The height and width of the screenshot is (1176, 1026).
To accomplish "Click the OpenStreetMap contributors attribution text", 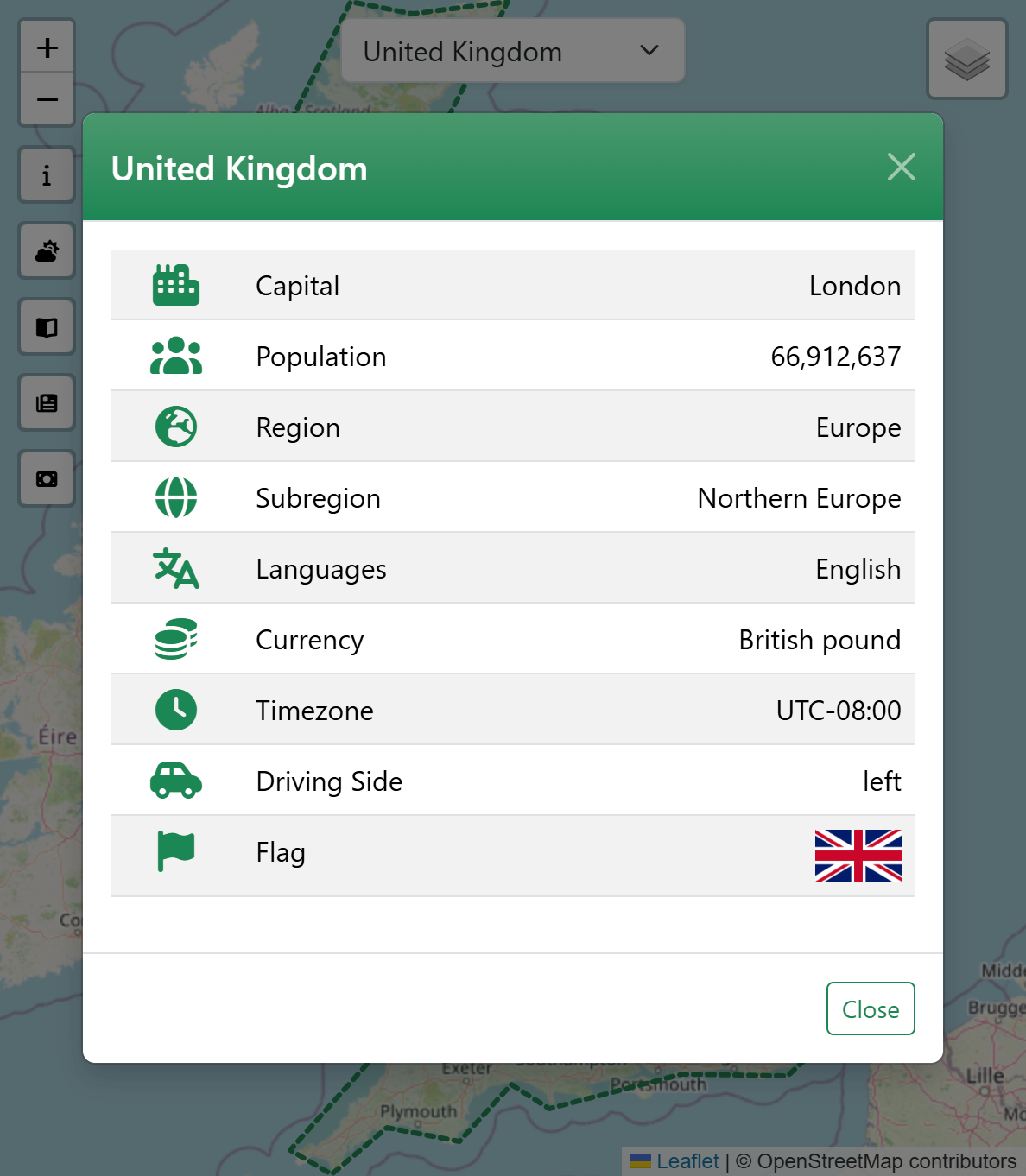I will coord(877,1161).
